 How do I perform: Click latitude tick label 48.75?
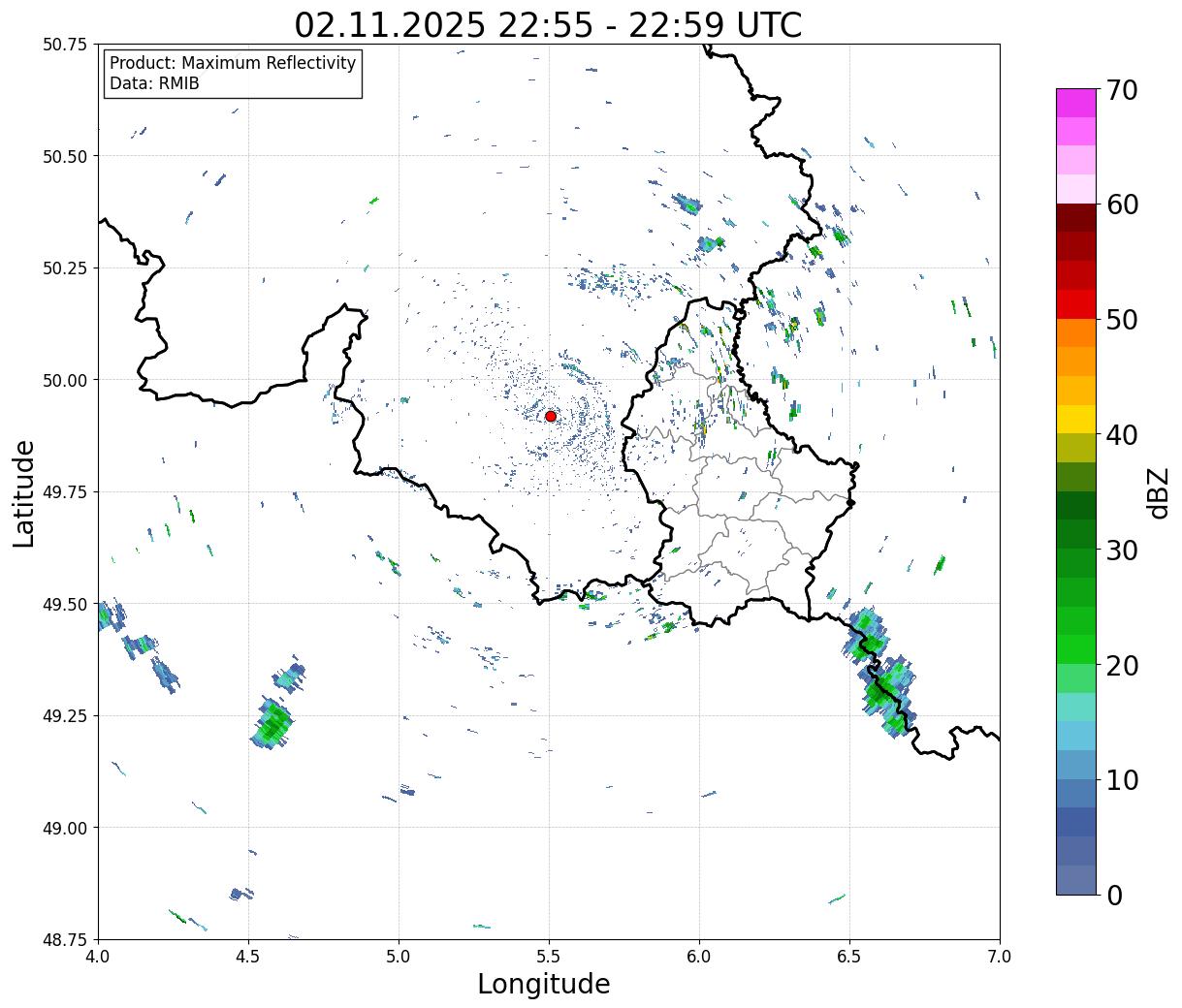(65, 940)
